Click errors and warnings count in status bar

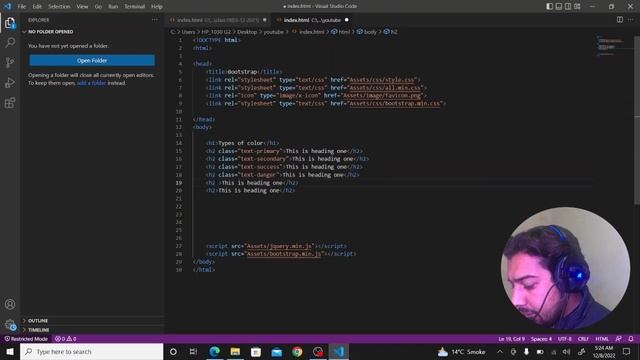tap(65, 339)
